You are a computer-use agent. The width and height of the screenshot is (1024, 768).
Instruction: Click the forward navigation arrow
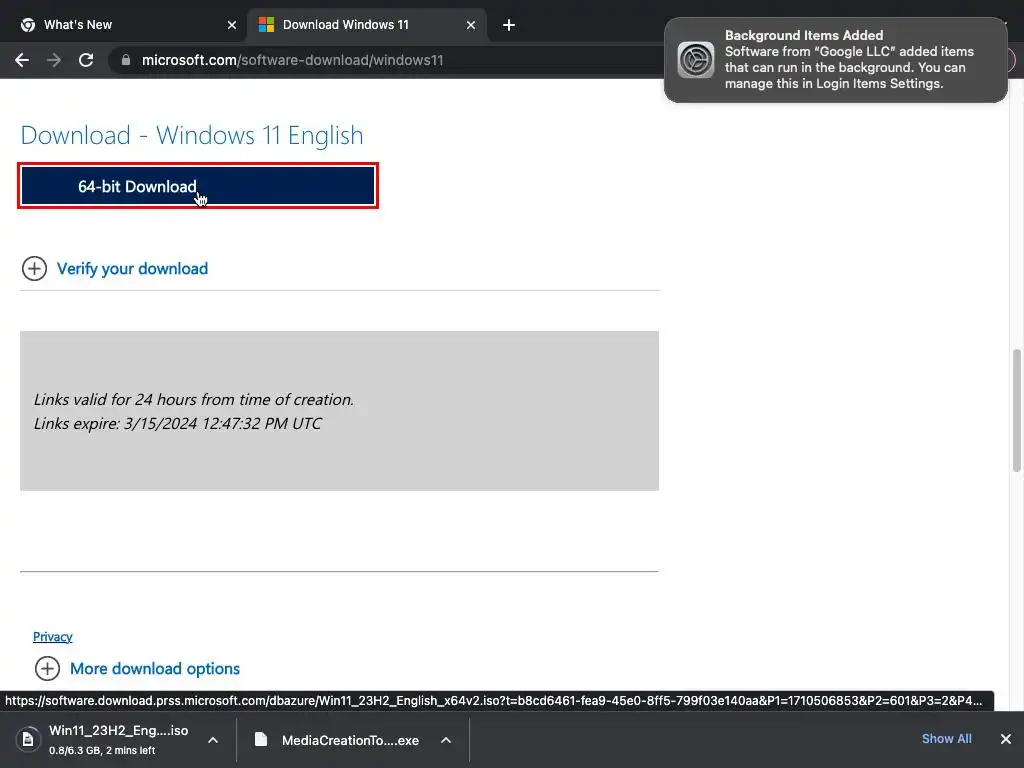tap(54, 60)
